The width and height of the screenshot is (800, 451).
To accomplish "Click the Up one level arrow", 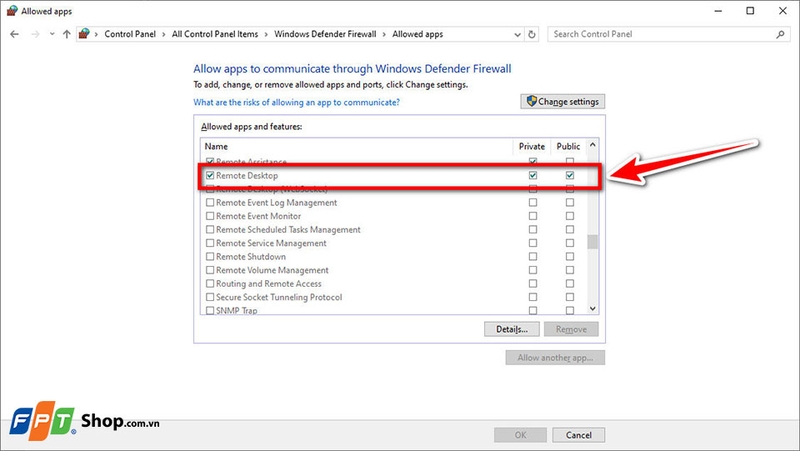I will pos(66,34).
